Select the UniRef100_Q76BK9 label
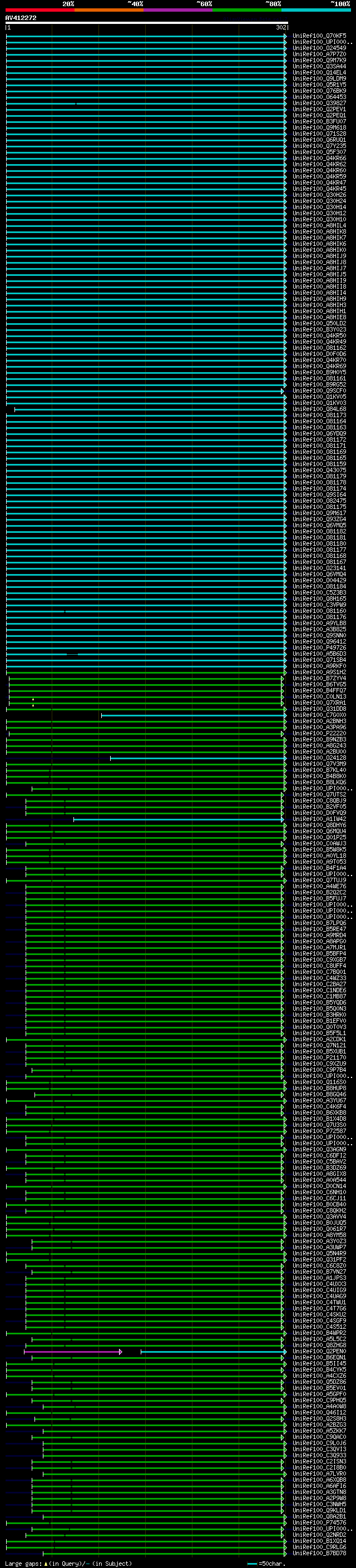Screen dimensions: 356x1568 click(319, 91)
